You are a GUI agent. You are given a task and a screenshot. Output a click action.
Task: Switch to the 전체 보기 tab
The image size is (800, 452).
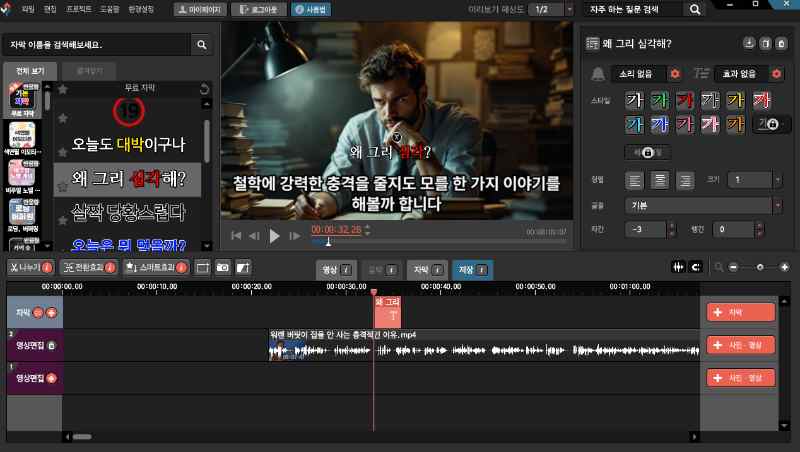pos(30,71)
